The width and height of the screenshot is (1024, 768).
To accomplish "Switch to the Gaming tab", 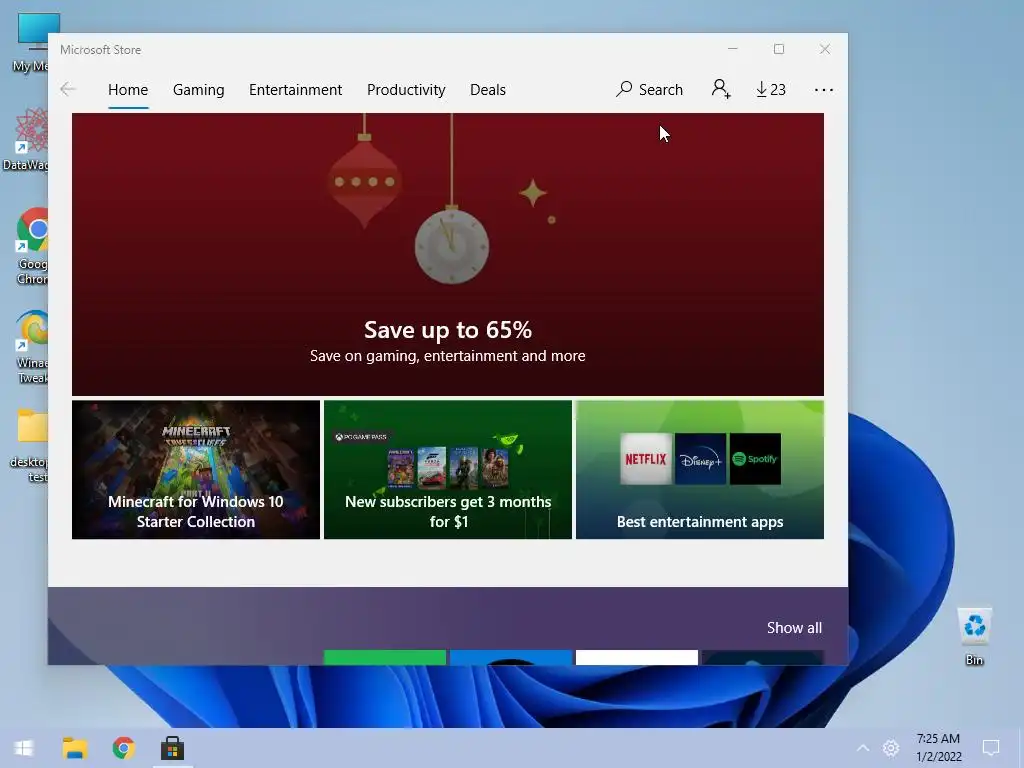I will click(x=199, y=89).
